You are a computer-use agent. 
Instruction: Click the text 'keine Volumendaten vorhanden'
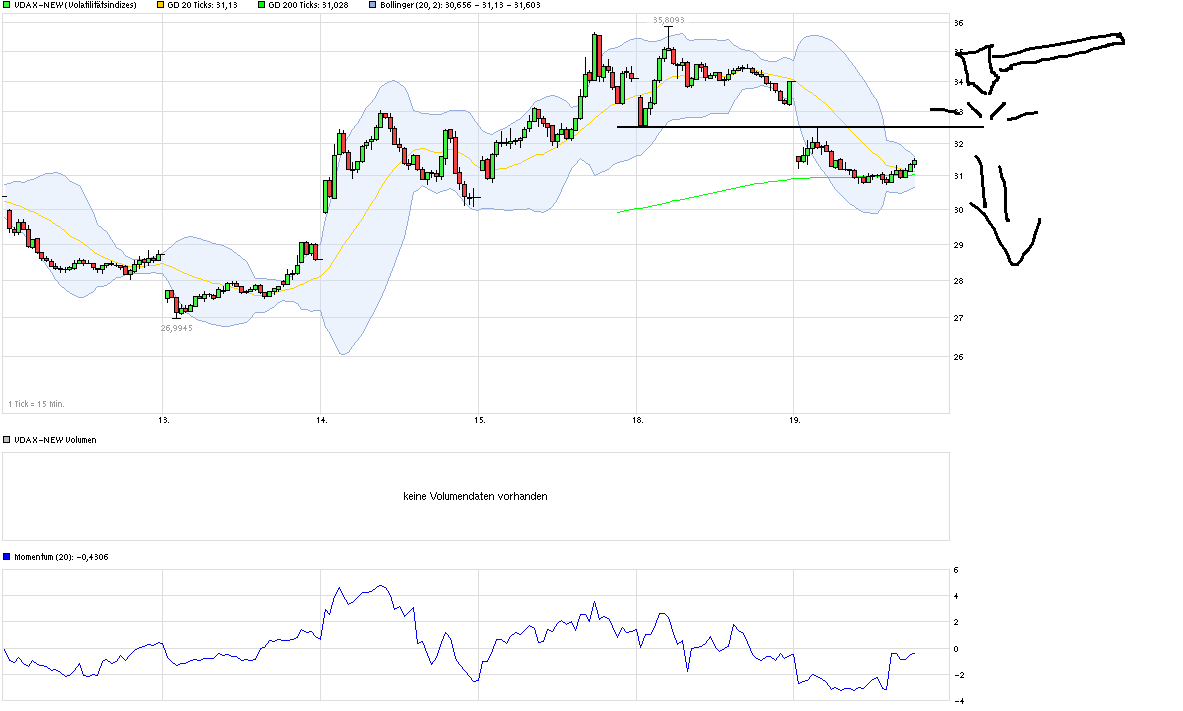475,496
